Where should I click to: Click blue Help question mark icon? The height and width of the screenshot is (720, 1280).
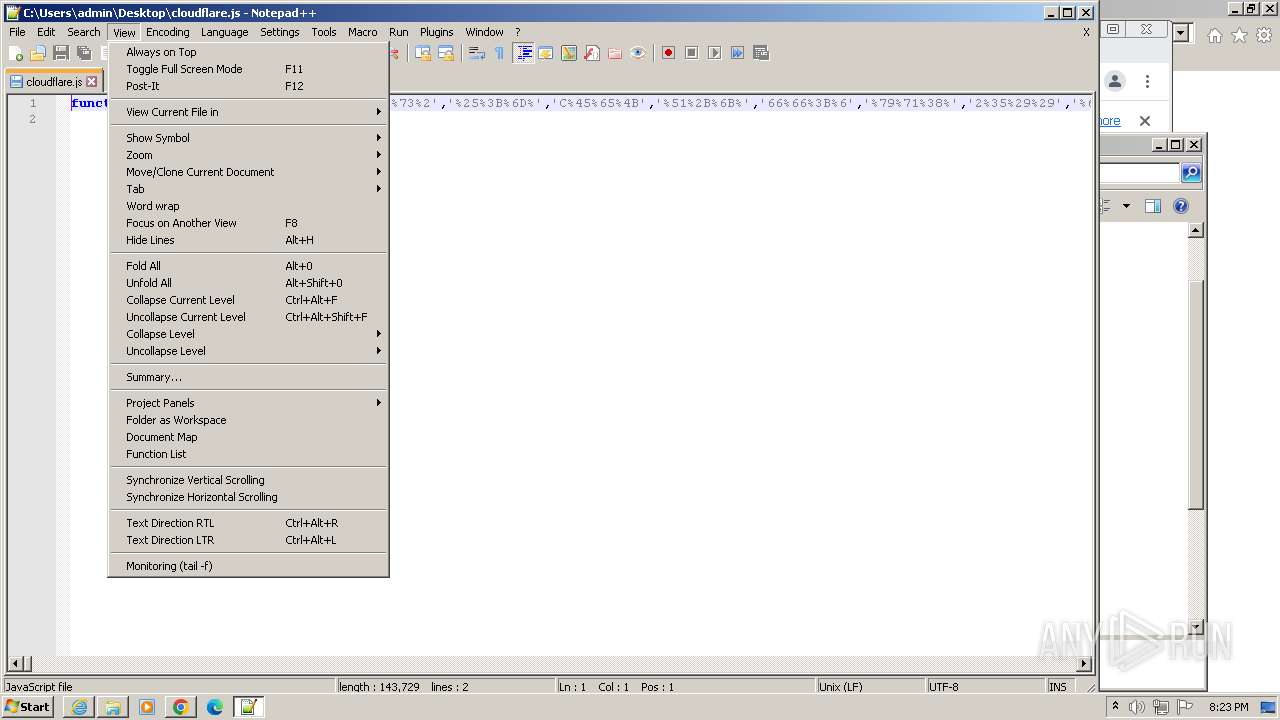click(x=1181, y=206)
